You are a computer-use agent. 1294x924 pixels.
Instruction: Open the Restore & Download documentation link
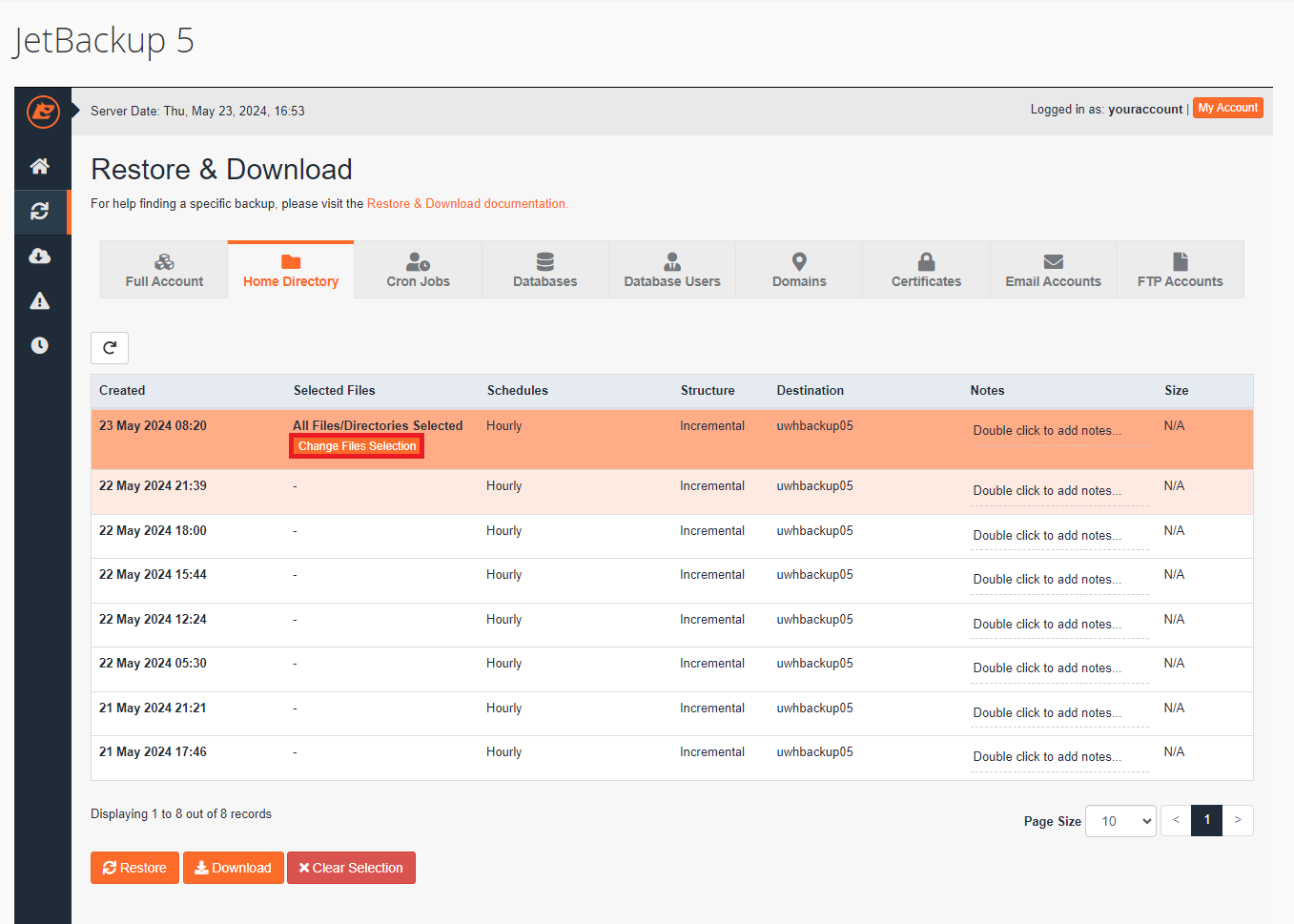[x=467, y=203]
